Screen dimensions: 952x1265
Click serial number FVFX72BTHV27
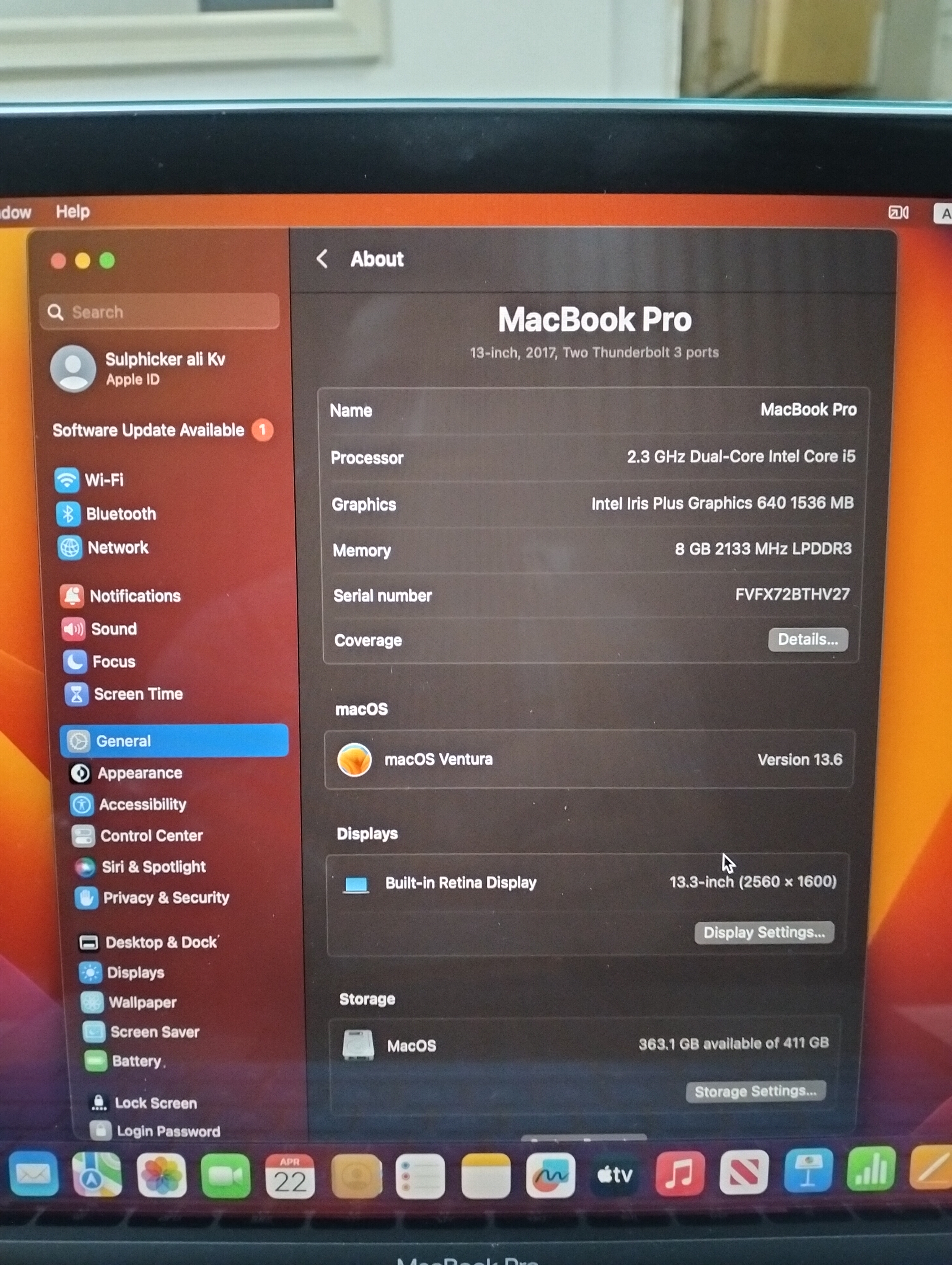click(x=792, y=594)
